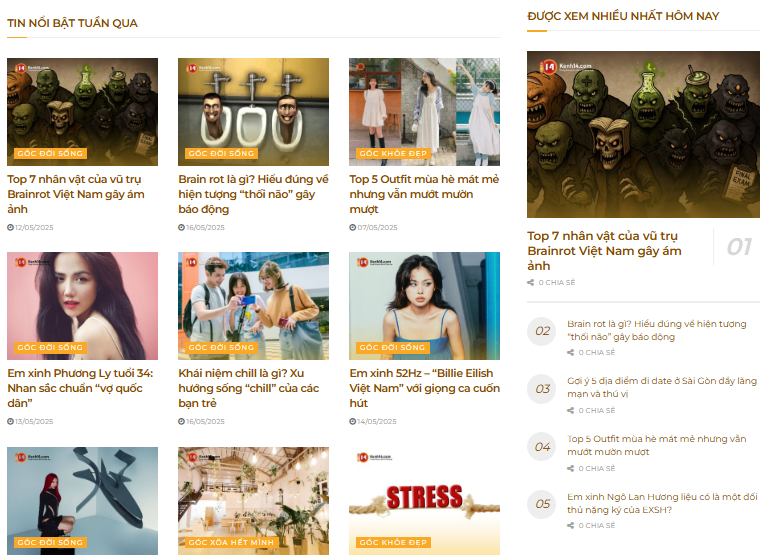This screenshot has height=557, width=773.
Task: Open 'Gợi ý 5 địa điểm date' sidebar link
Action: (x=662, y=387)
